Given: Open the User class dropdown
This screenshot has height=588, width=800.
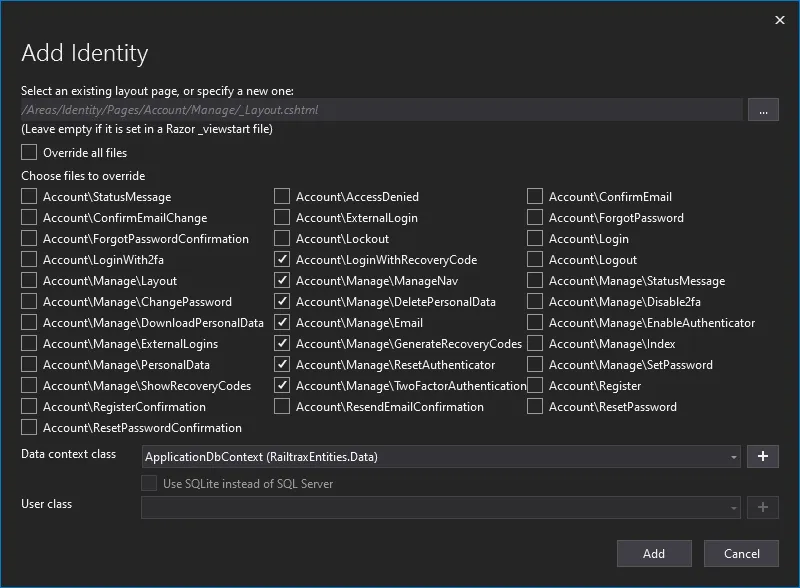Looking at the screenshot, I should (441, 507).
